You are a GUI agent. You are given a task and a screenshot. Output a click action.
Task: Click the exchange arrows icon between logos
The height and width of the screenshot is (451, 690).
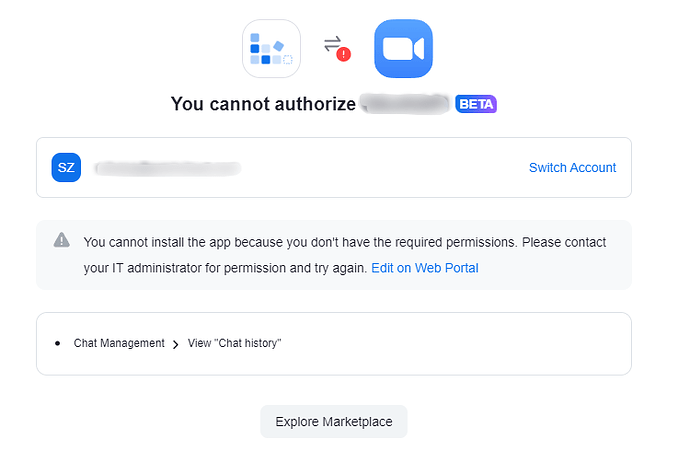pos(333,44)
